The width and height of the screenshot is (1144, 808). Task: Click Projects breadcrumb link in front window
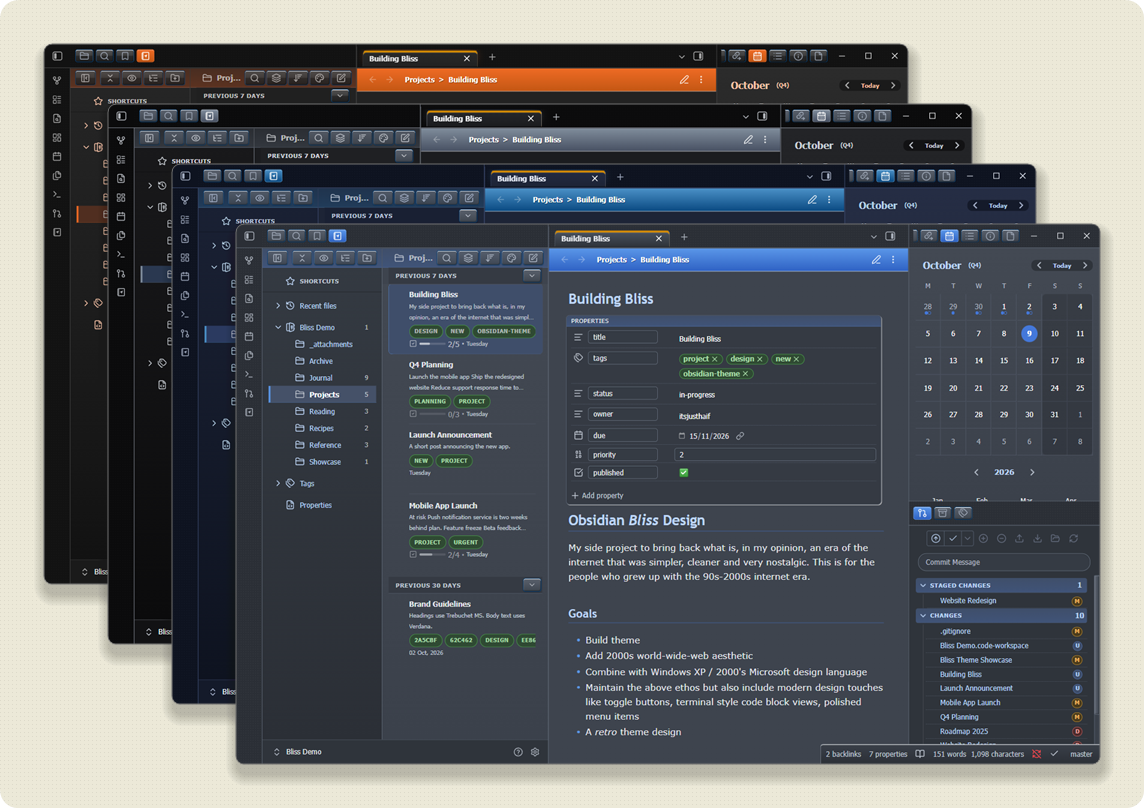coord(611,260)
